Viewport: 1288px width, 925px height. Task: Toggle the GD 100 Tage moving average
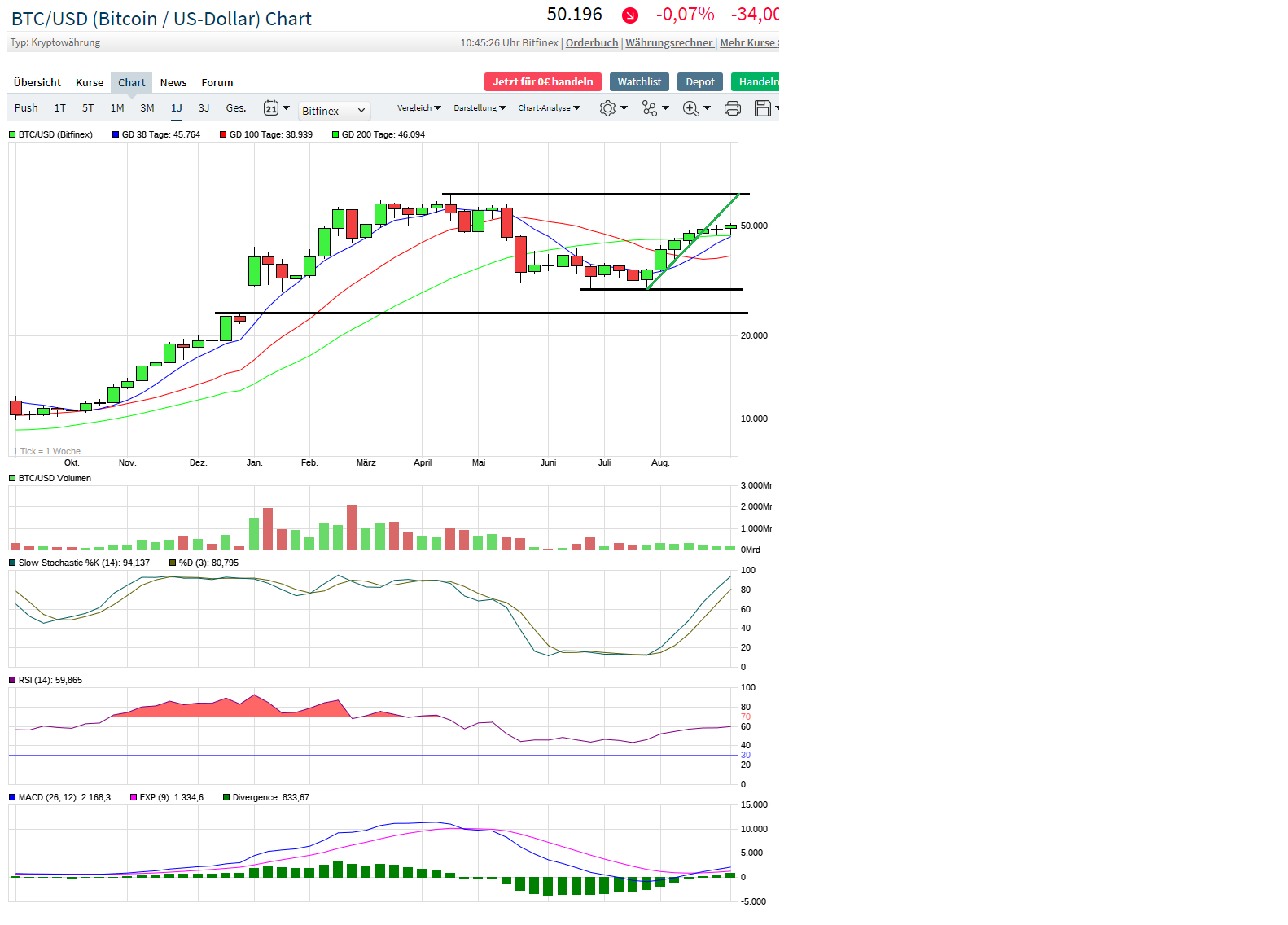point(223,135)
